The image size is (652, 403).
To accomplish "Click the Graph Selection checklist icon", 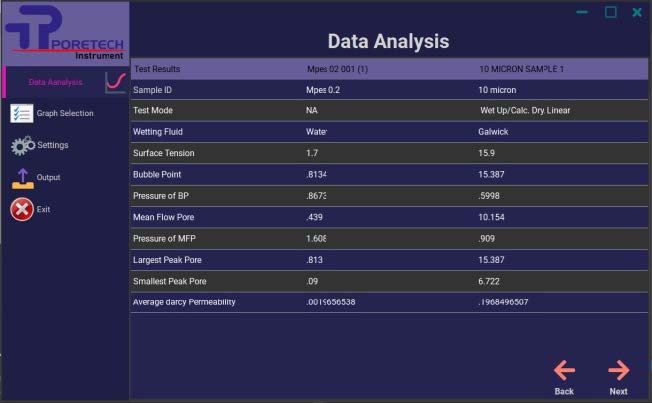I will coord(21,113).
